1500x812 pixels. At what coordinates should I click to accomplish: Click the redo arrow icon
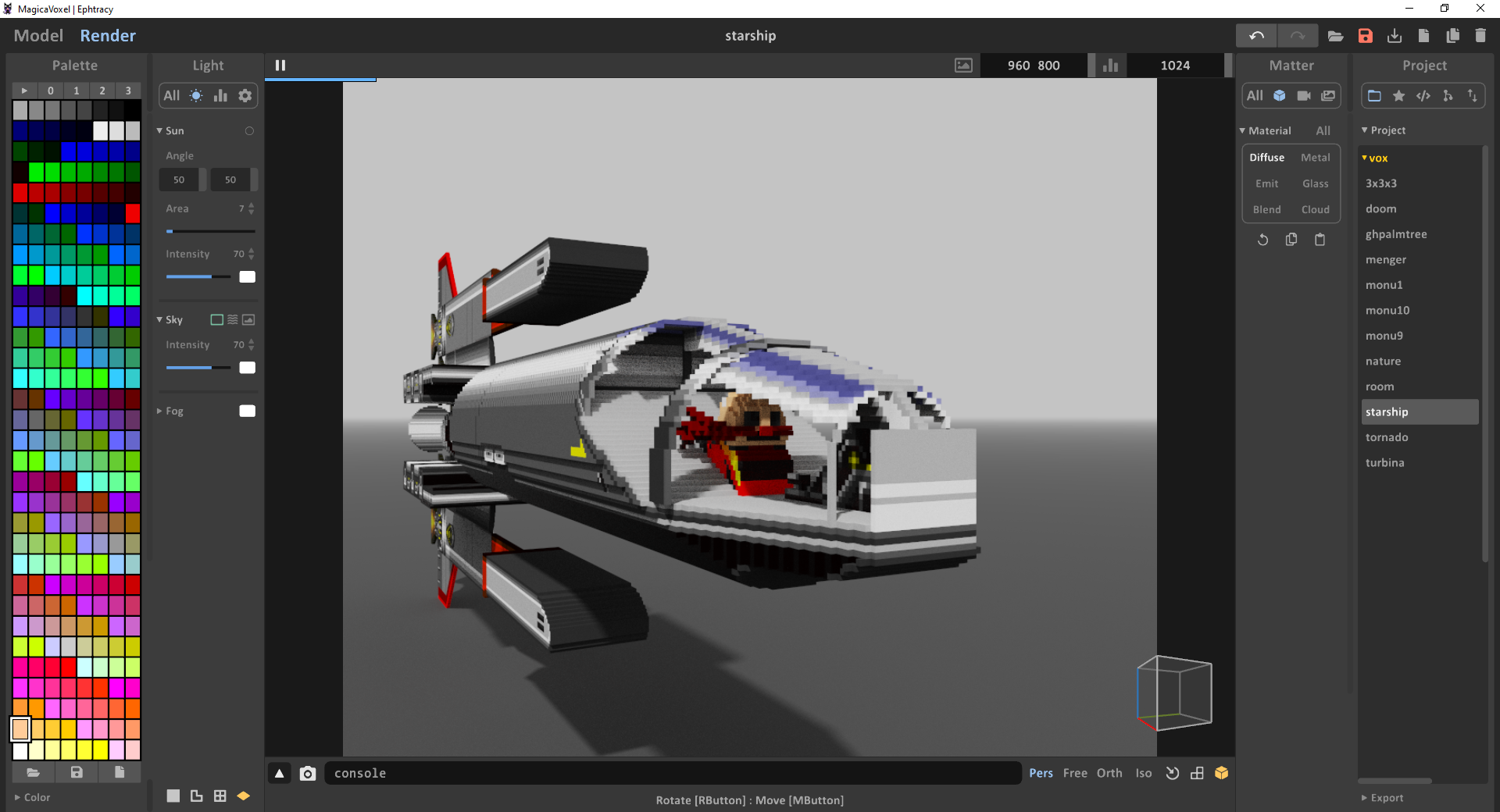click(x=1298, y=36)
